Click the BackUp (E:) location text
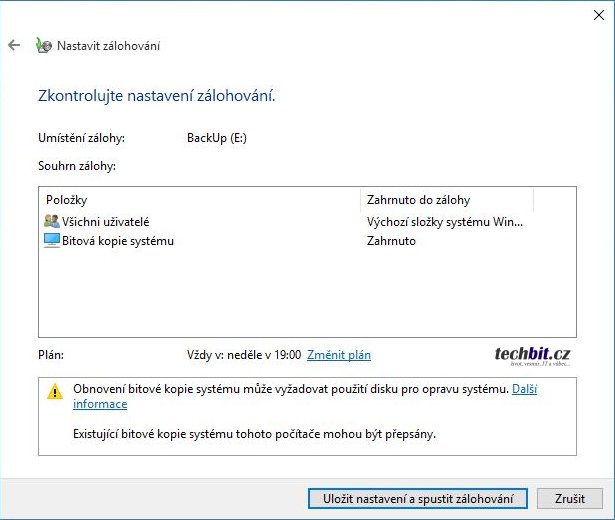The height and width of the screenshot is (520, 615). (217, 138)
